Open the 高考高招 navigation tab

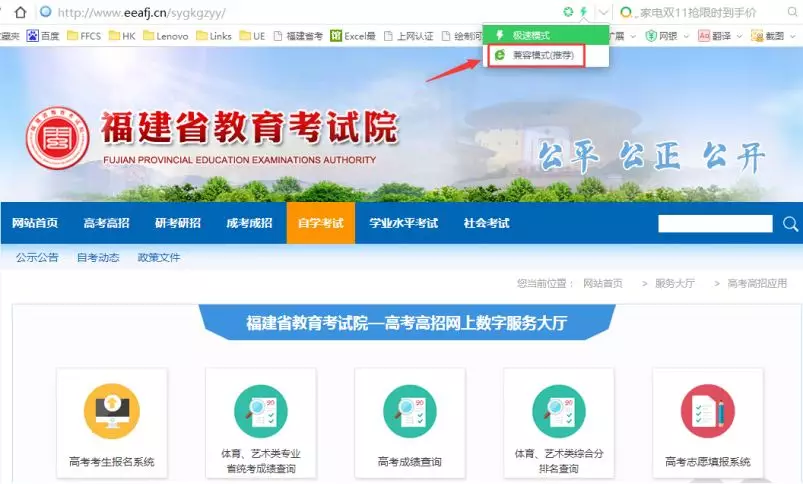[107, 223]
